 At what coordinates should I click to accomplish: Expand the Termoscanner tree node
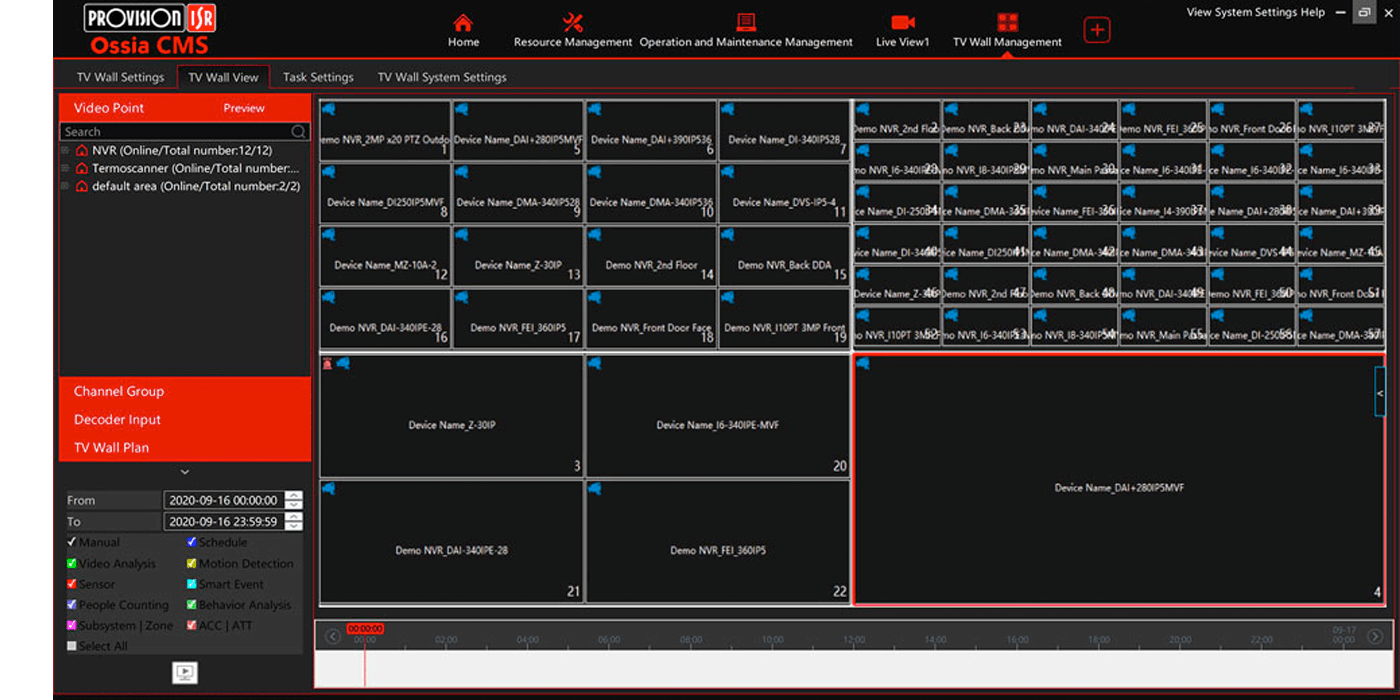pyautogui.click(x=66, y=168)
